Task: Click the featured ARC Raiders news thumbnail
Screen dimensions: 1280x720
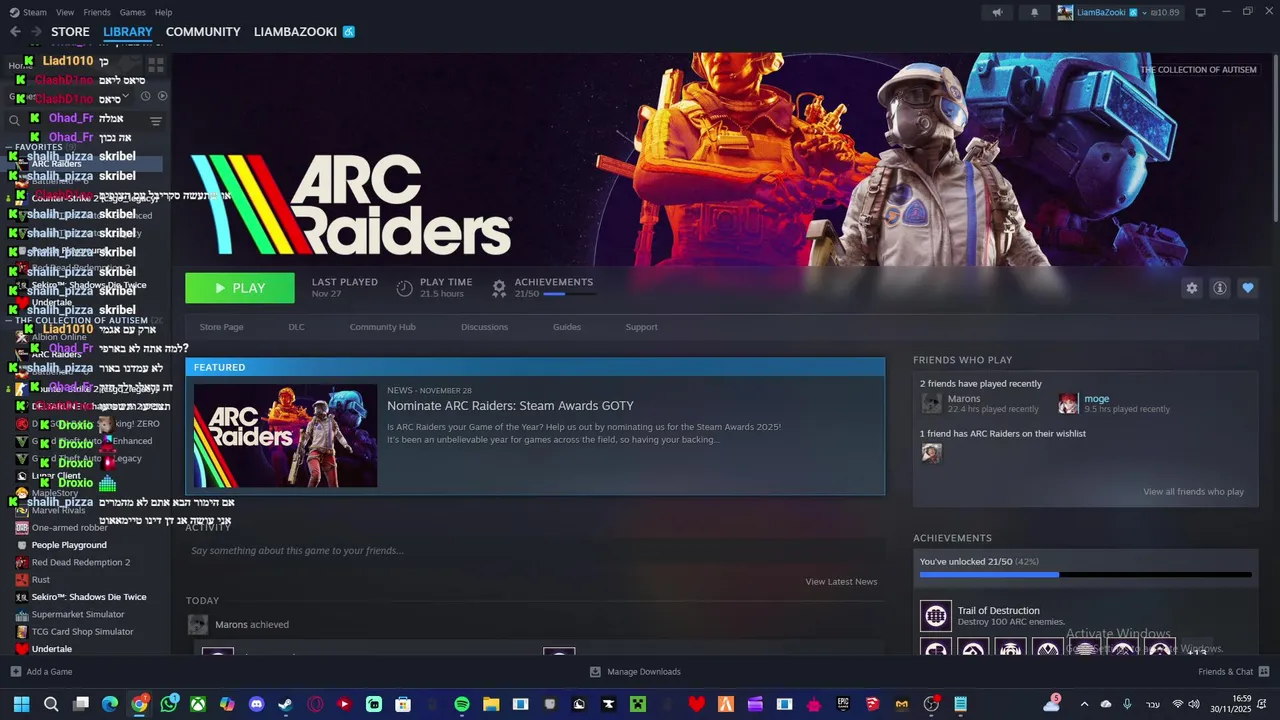Action: [x=285, y=435]
